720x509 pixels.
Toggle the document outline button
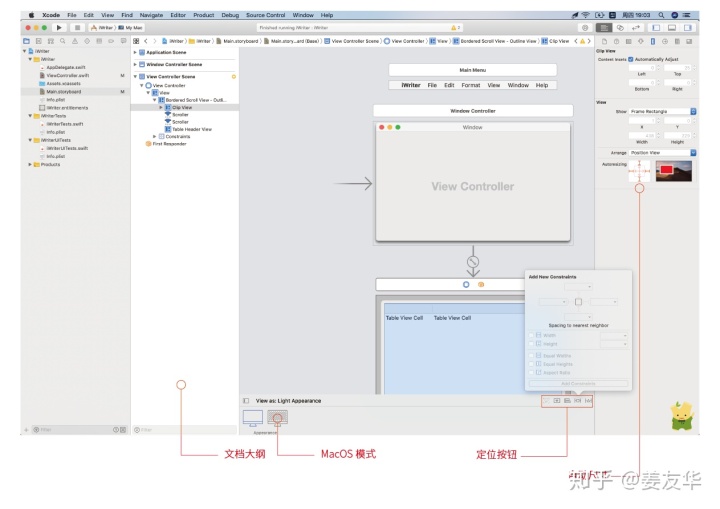coord(246,401)
